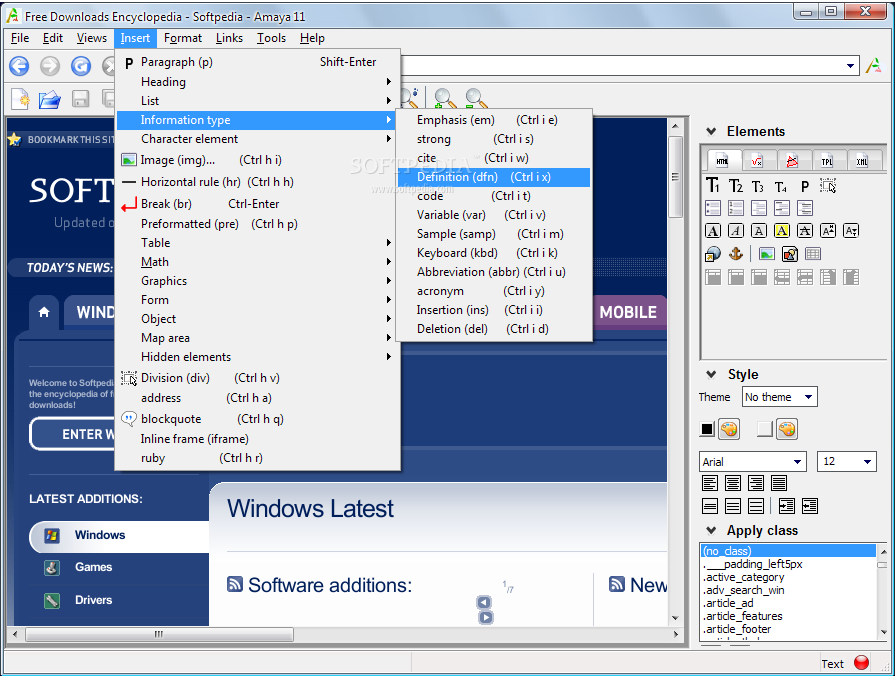The height and width of the screenshot is (676, 895).
Task: Click the strikethrough A icon
Action: pos(805,231)
